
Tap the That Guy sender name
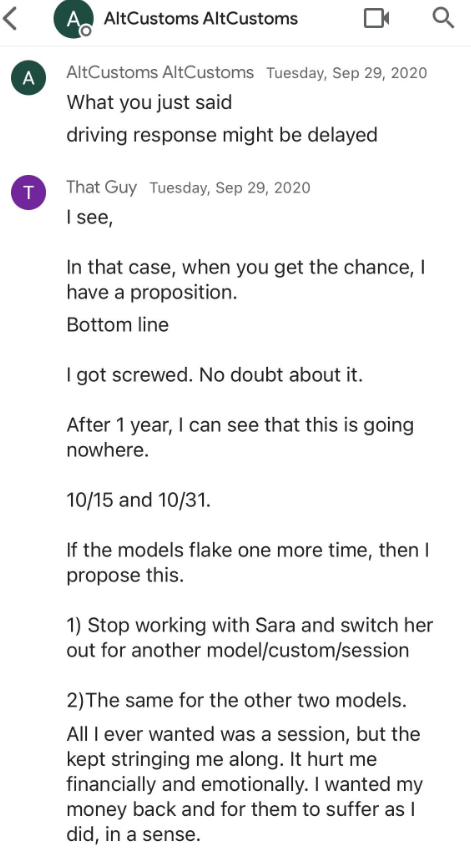102,187
